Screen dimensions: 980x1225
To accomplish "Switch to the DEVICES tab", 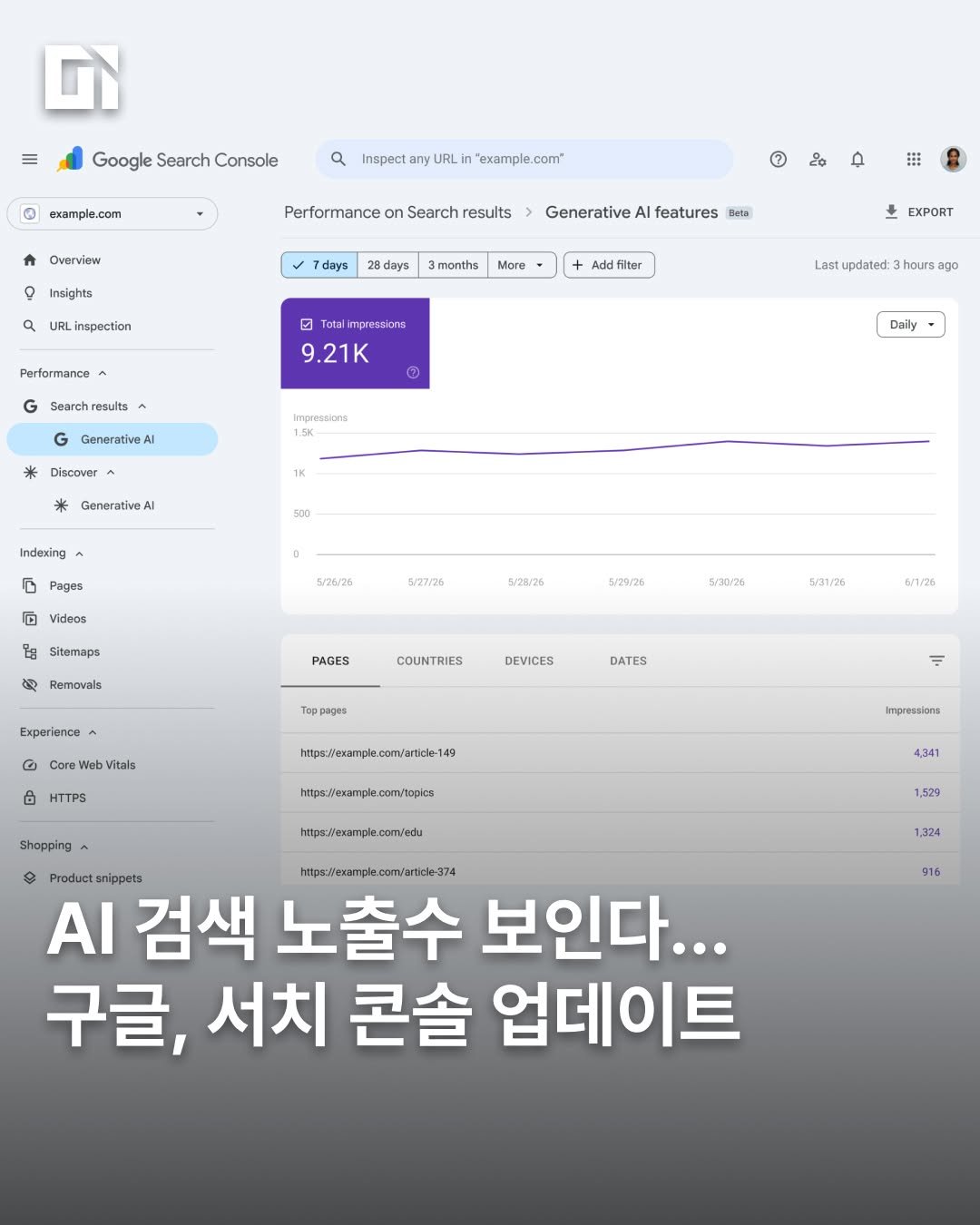I will (529, 661).
